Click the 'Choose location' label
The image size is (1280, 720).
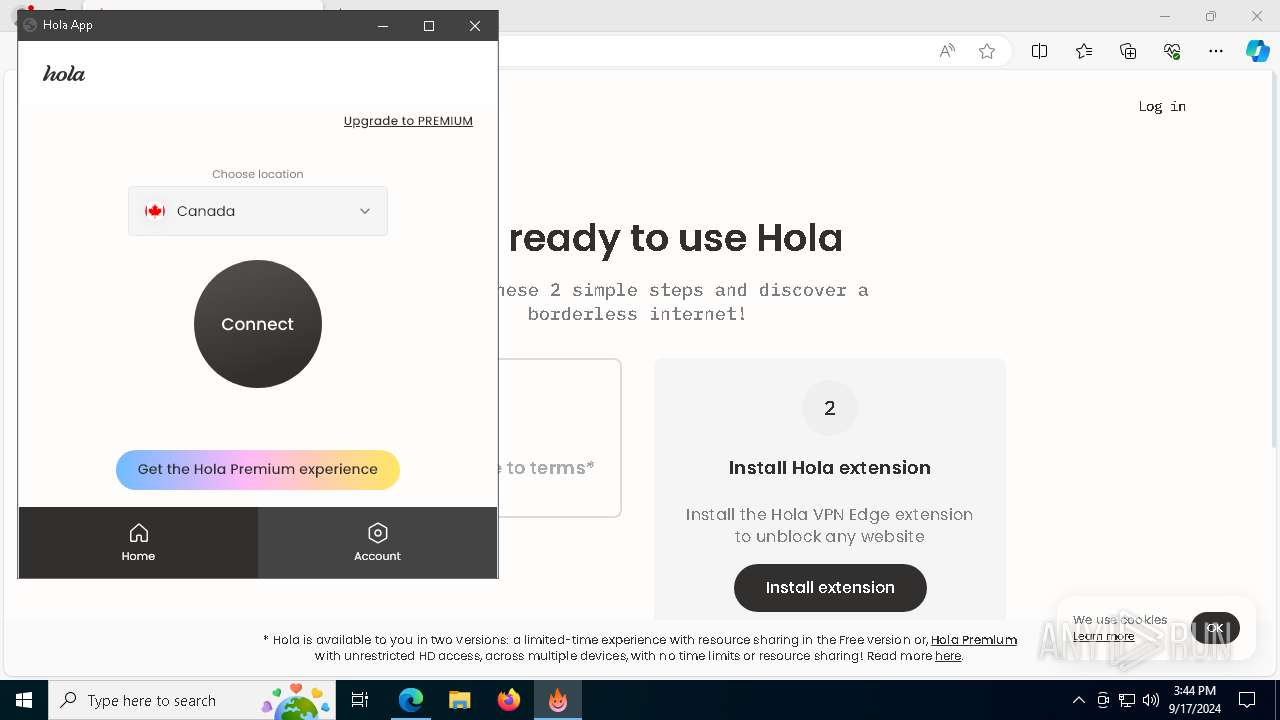[x=258, y=174]
